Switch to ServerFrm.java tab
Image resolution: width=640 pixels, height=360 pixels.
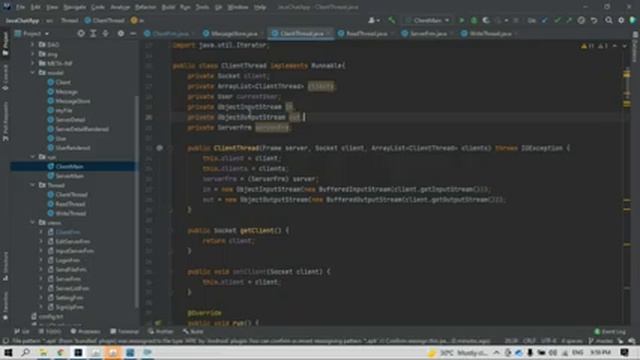[x=425, y=33]
